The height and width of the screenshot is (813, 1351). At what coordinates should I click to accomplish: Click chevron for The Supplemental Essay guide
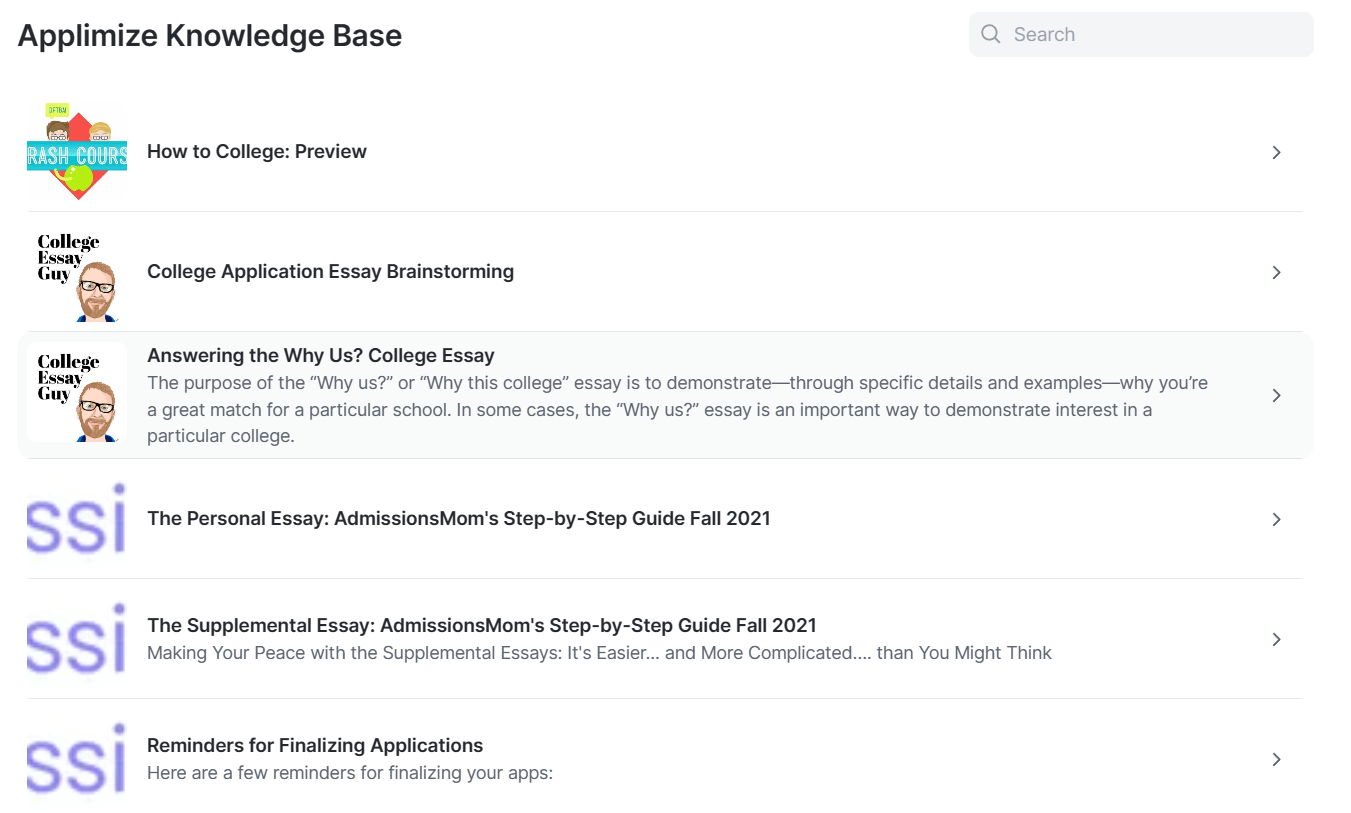point(1276,639)
